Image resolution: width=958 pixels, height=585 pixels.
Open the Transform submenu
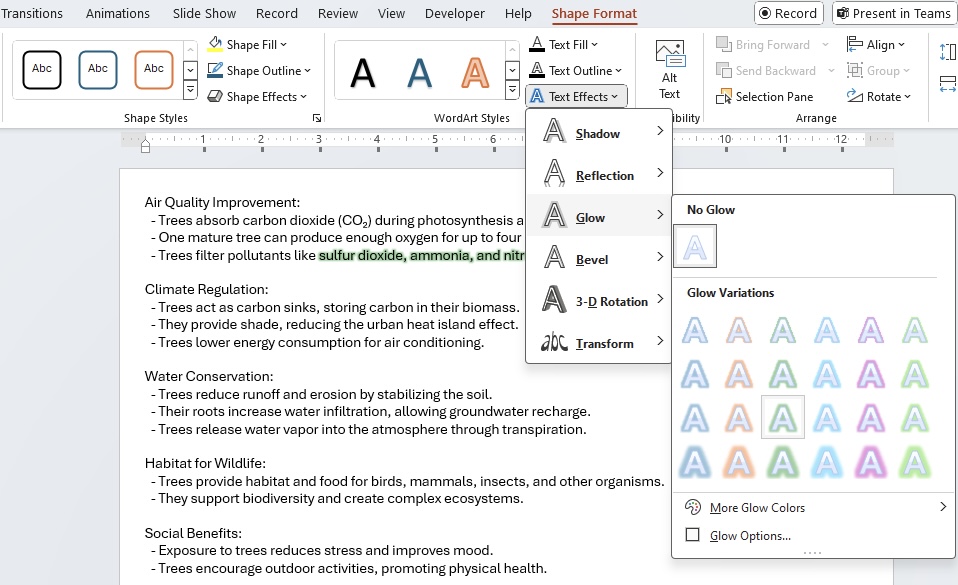(598, 342)
